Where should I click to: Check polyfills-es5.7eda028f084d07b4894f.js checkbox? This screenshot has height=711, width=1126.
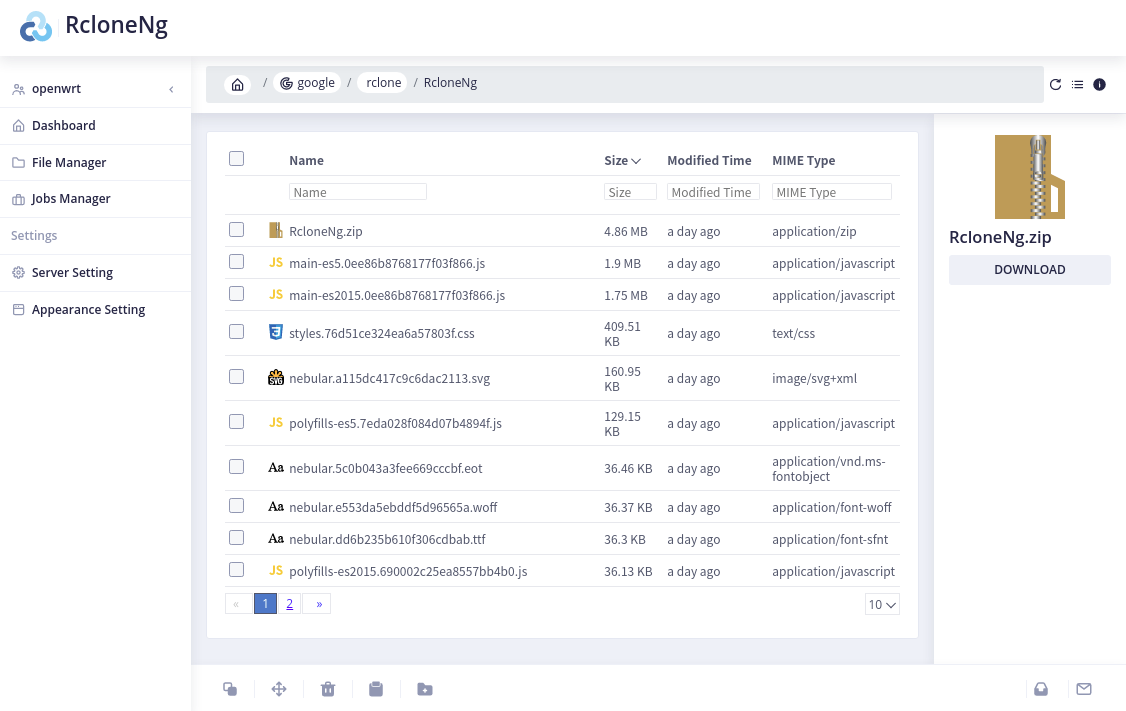(x=236, y=422)
